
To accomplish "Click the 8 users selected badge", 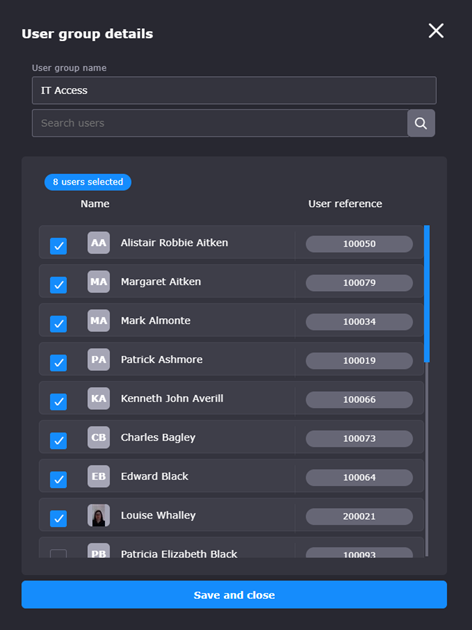I will pos(88,182).
